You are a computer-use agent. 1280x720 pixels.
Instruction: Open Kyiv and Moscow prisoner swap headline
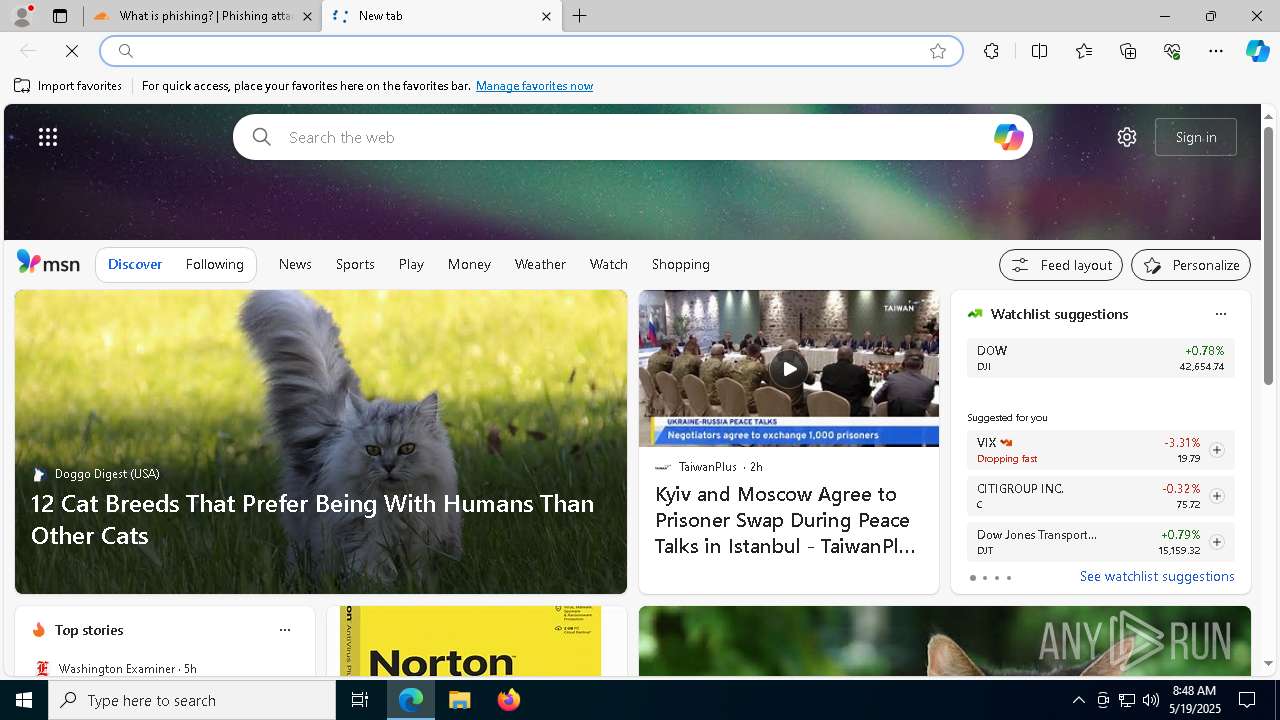[x=785, y=520]
